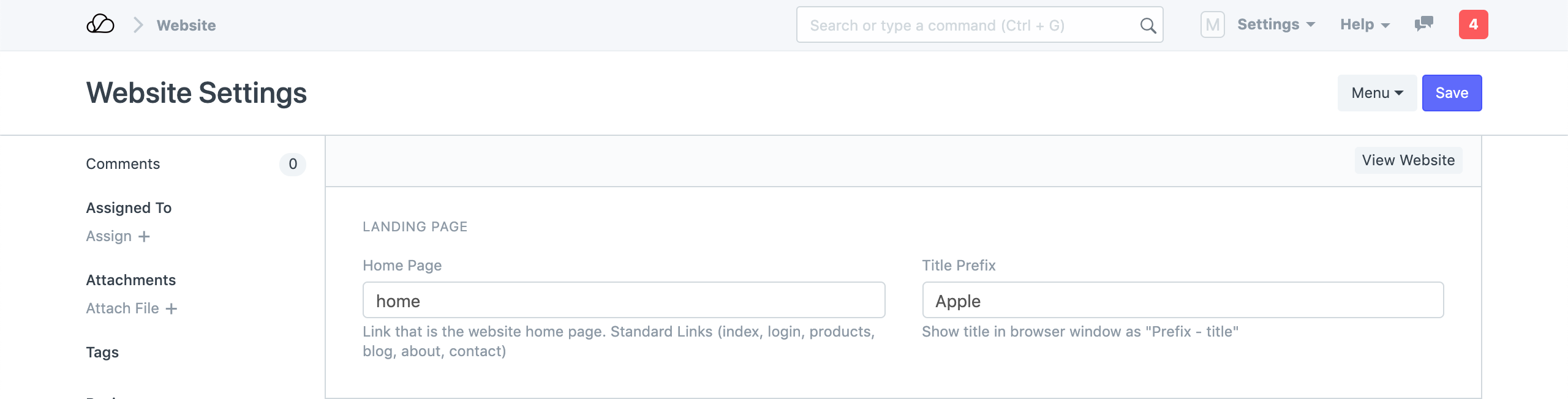Click the plus icon beside Attach File
The height and width of the screenshot is (399, 1568).
coord(171,309)
